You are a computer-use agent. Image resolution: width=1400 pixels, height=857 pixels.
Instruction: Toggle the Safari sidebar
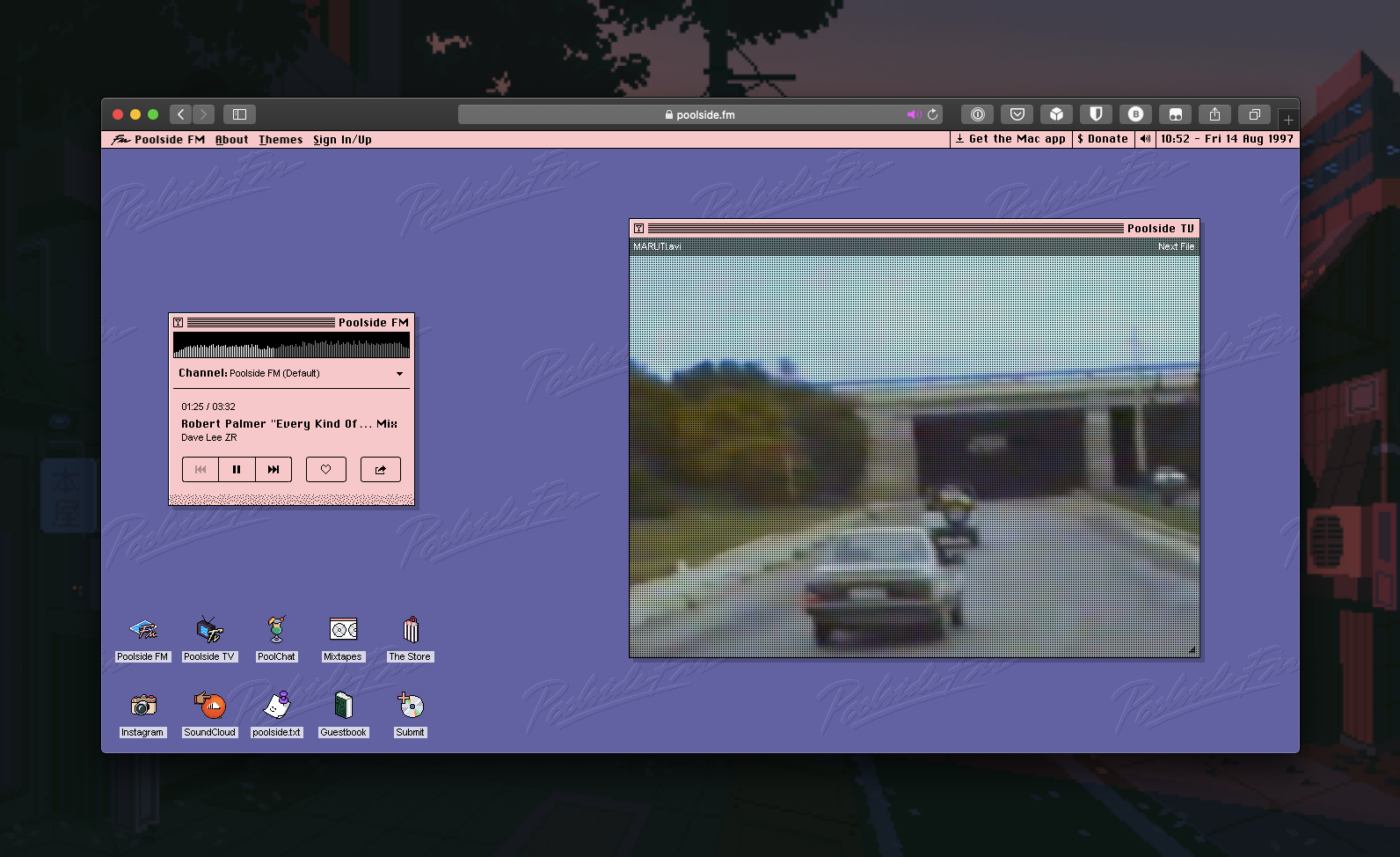pyautogui.click(x=239, y=114)
